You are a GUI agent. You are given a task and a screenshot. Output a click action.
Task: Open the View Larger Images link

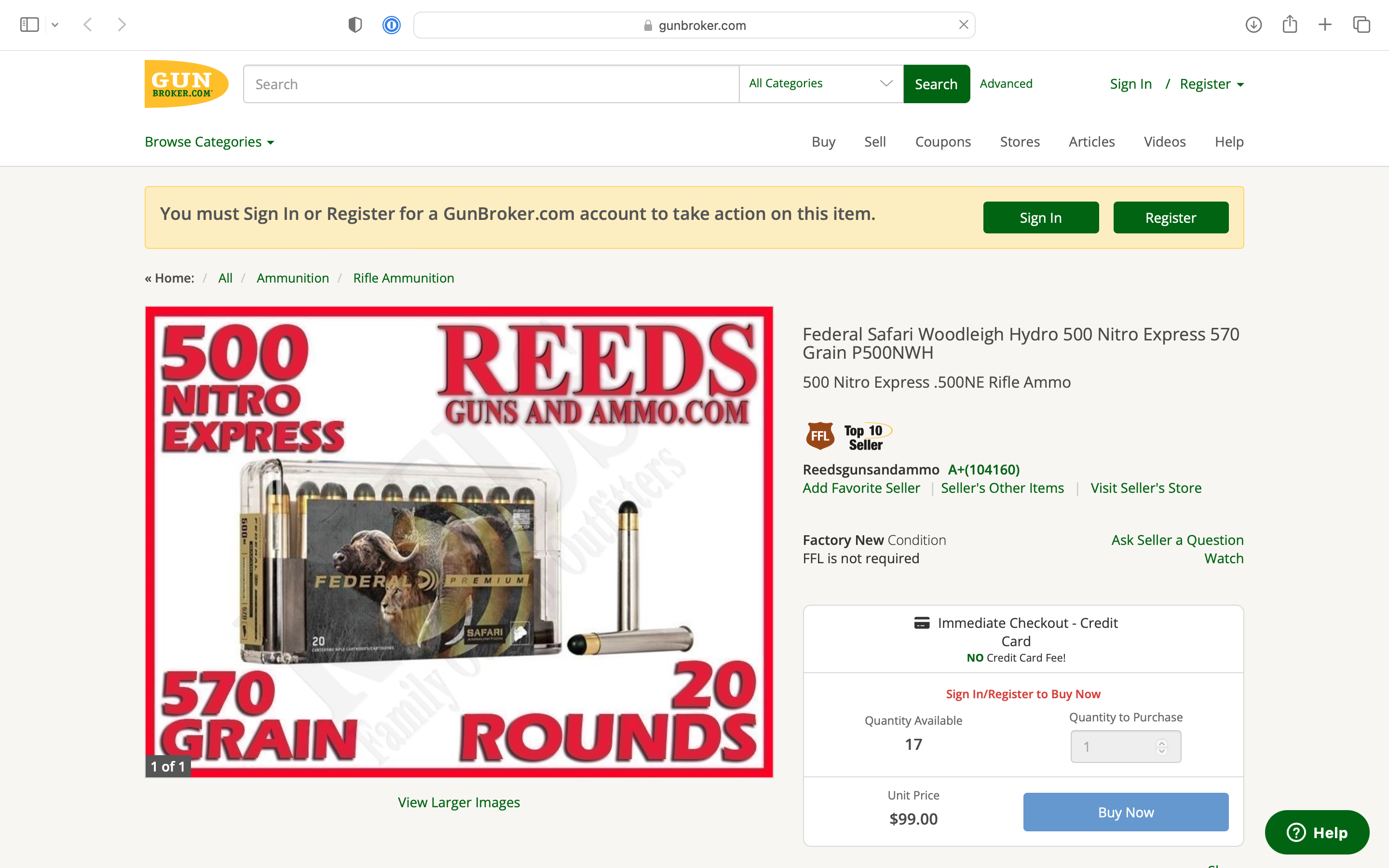click(459, 802)
